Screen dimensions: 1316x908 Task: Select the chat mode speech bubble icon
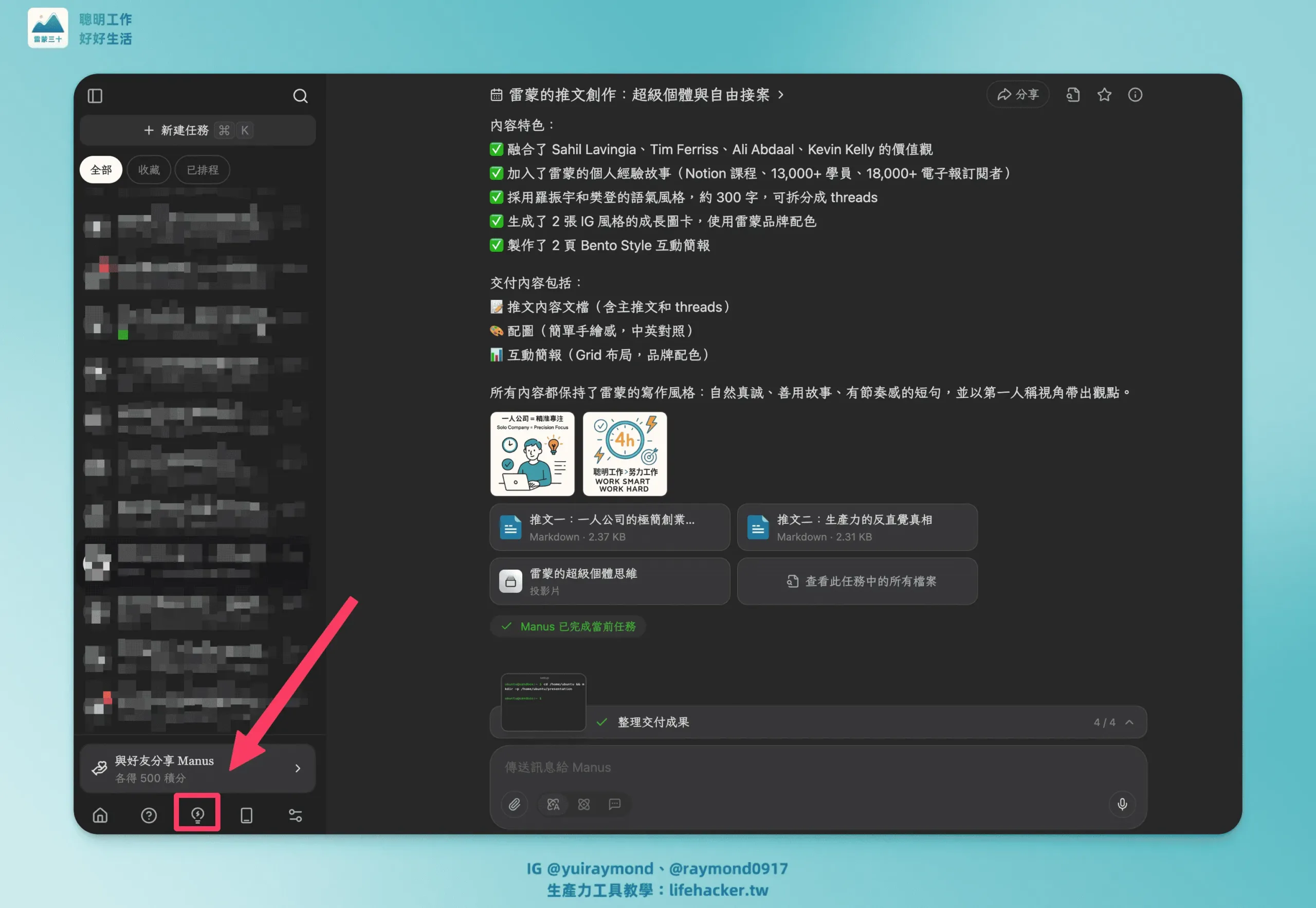coord(615,804)
